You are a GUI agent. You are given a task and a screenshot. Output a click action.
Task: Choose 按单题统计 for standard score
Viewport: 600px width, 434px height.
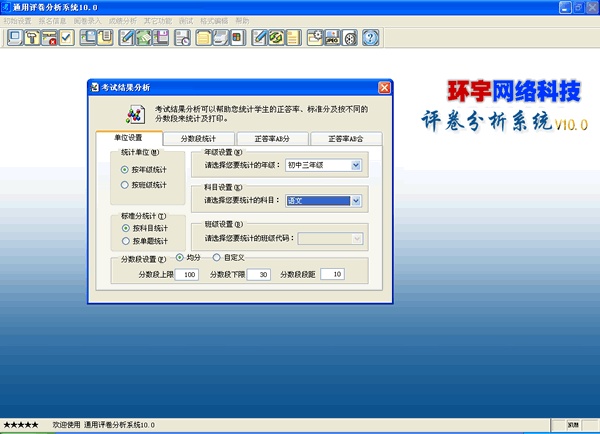click(124, 243)
